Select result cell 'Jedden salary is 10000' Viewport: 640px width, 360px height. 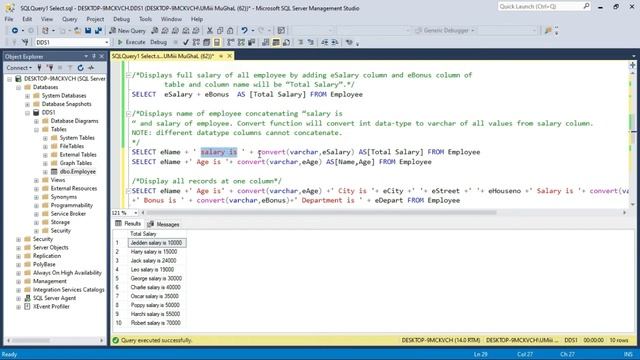pyautogui.click(x=157, y=243)
